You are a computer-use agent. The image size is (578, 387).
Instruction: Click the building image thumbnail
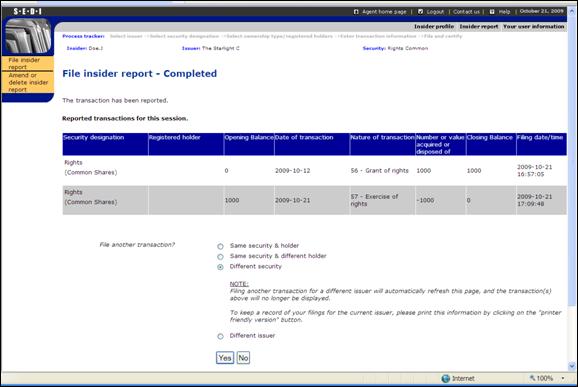point(28,36)
